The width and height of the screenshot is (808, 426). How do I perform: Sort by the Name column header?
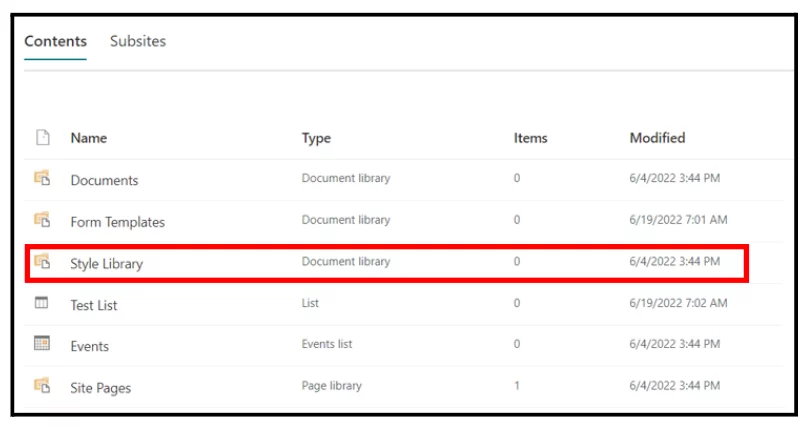click(x=88, y=138)
